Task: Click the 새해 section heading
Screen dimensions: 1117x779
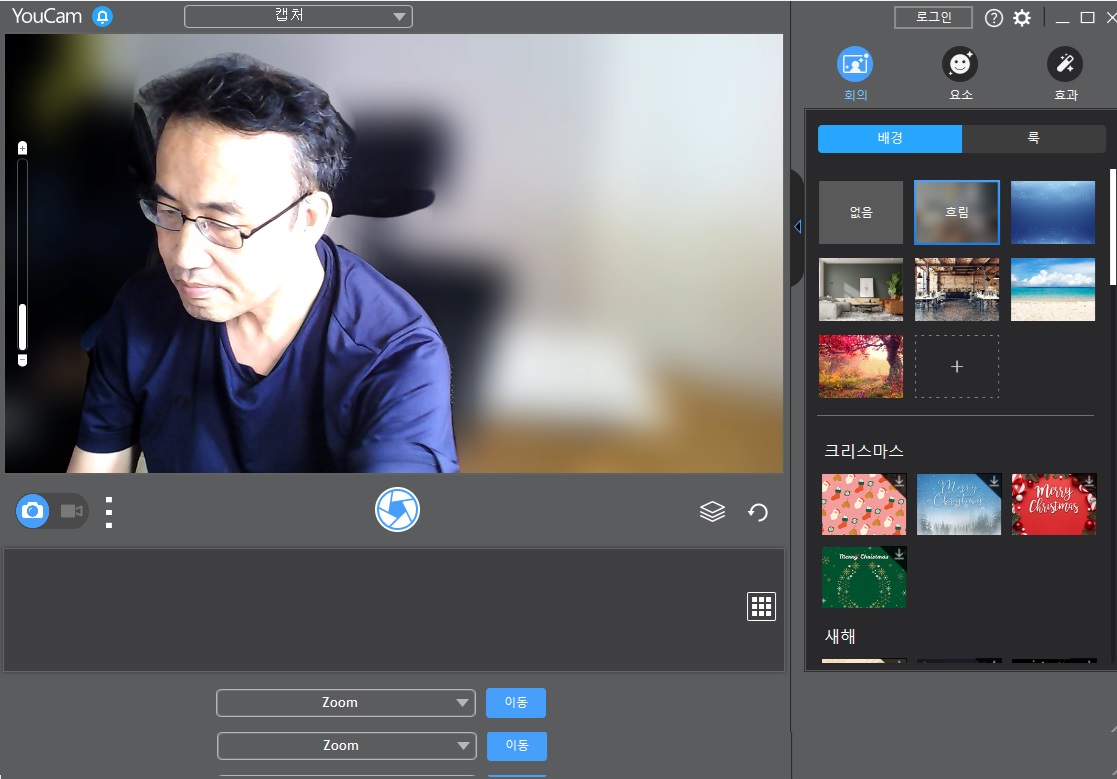Action: point(840,636)
